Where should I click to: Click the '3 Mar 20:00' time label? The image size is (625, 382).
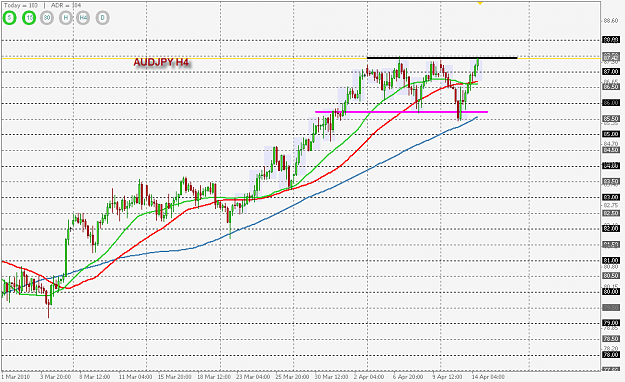click(55, 377)
